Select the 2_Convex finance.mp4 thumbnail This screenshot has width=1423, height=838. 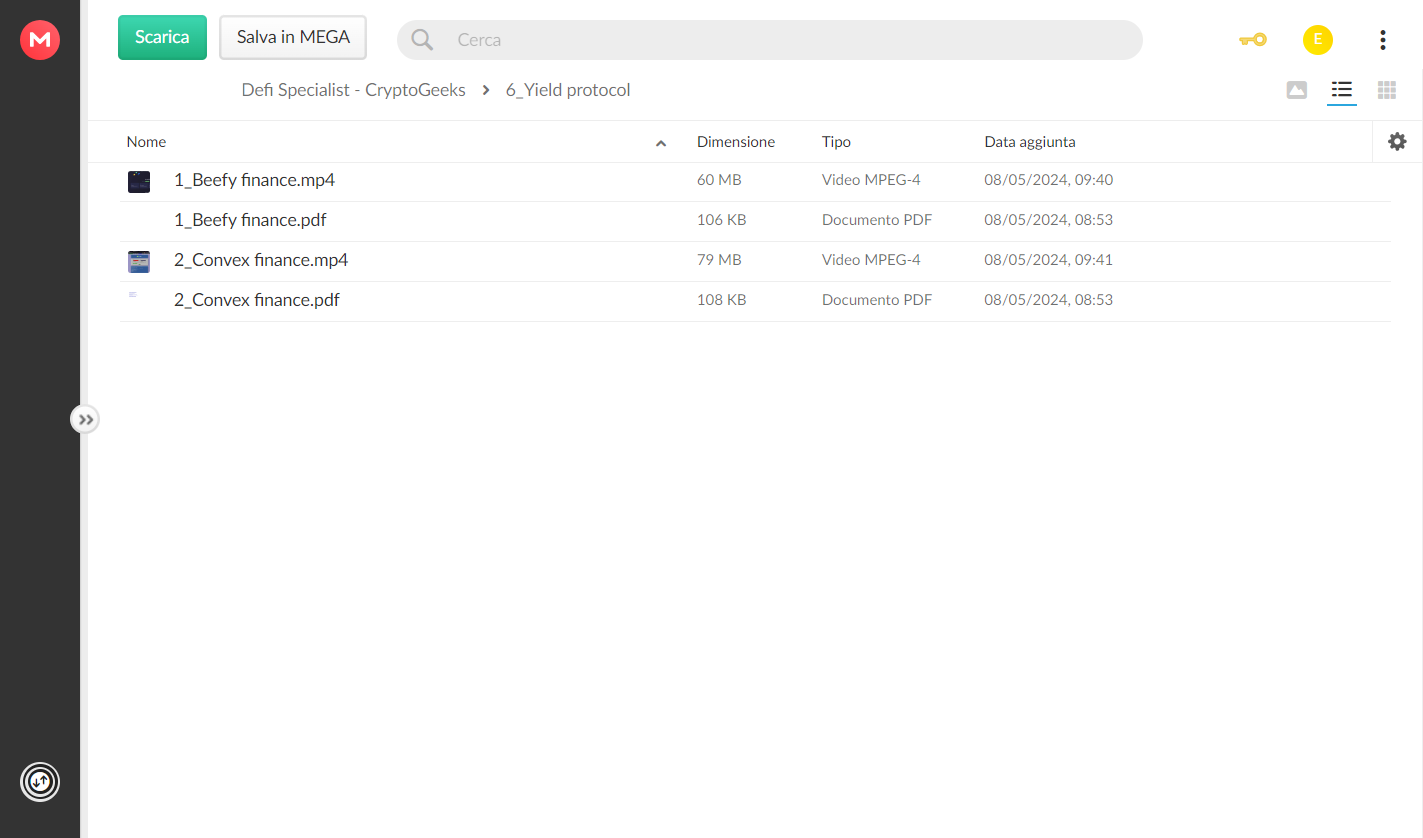tap(139, 262)
